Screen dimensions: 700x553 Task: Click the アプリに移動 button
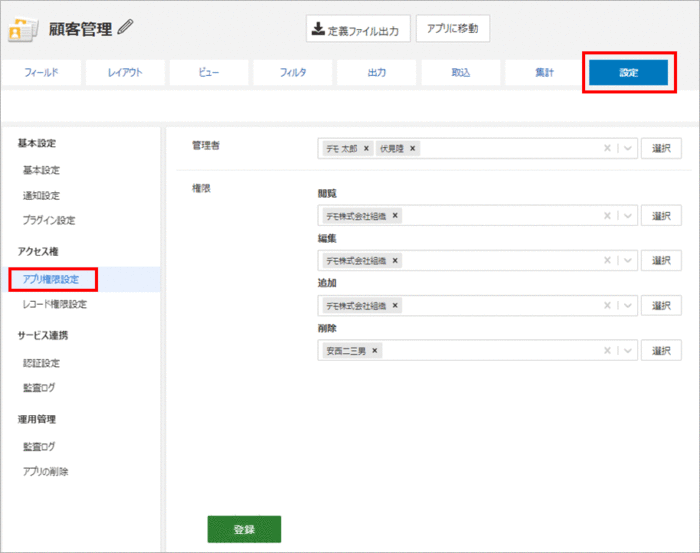(x=453, y=29)
